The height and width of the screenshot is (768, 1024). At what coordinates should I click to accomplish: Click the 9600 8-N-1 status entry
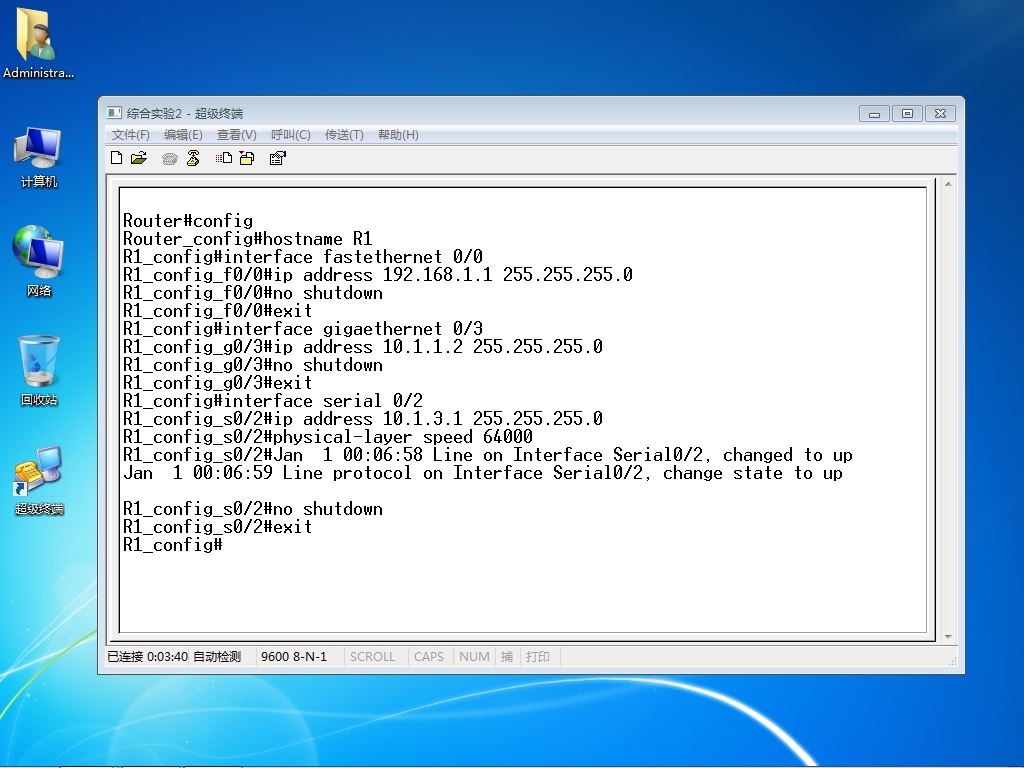[x=294, y=656]
